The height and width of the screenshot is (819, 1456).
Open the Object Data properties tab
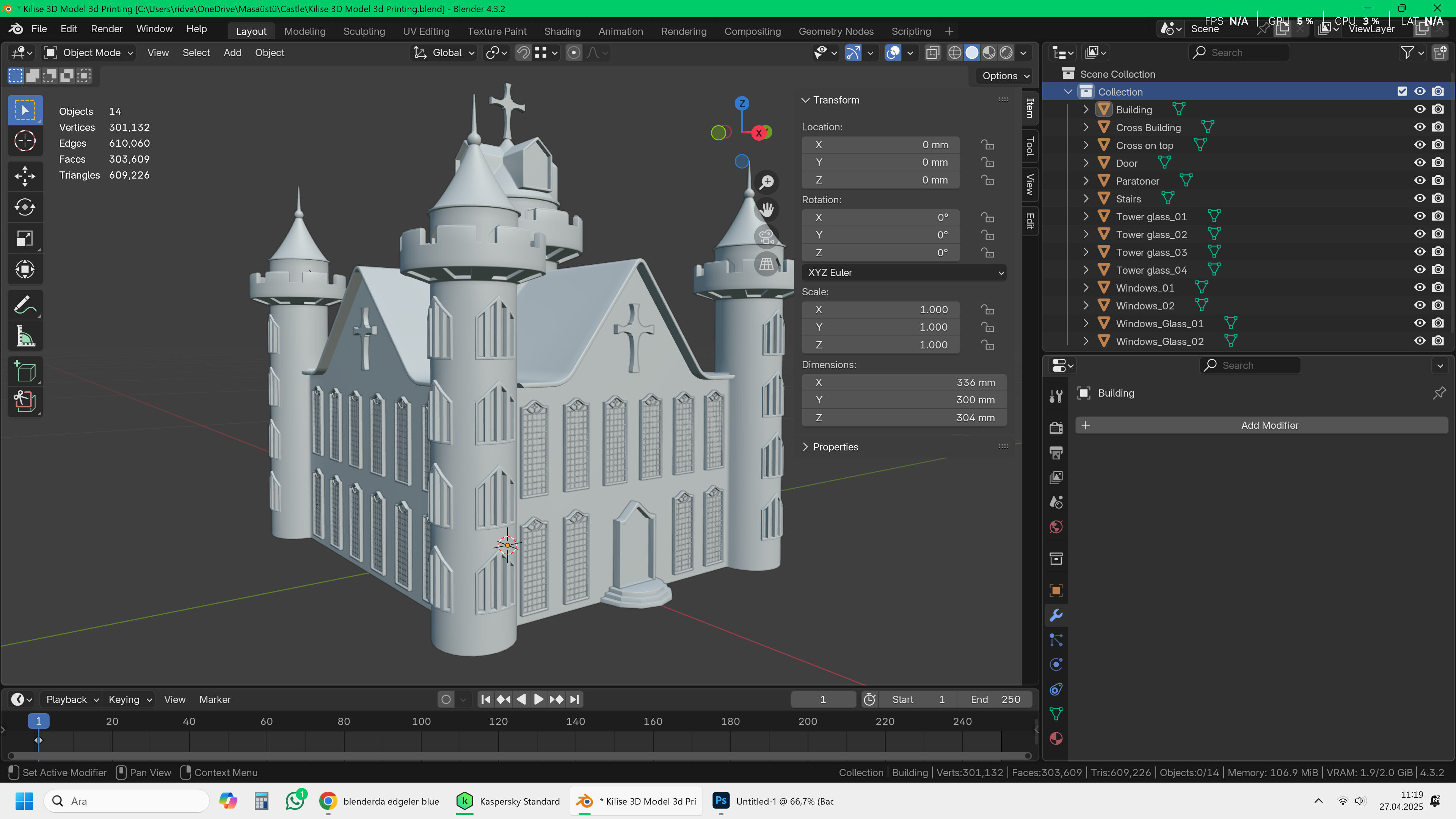1056,713
